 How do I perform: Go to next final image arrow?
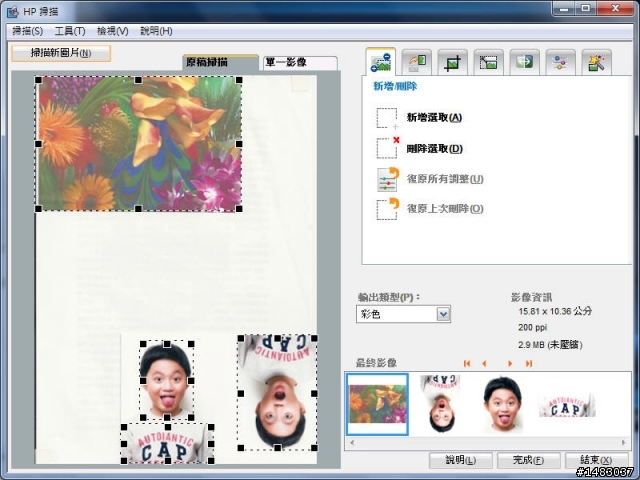[x=510, y=363]
